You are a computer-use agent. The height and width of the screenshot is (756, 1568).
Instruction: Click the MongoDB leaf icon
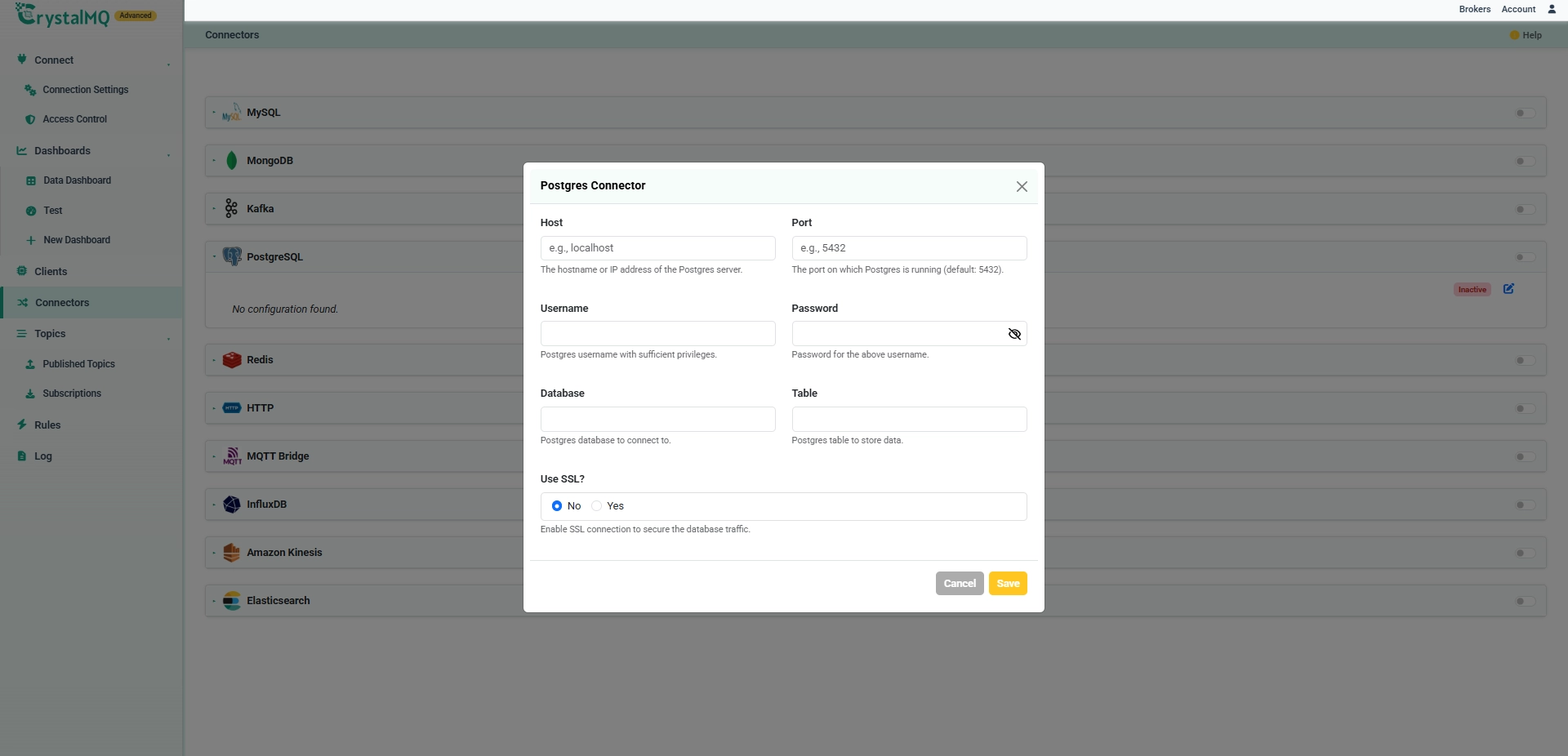(x=232, y=161)
